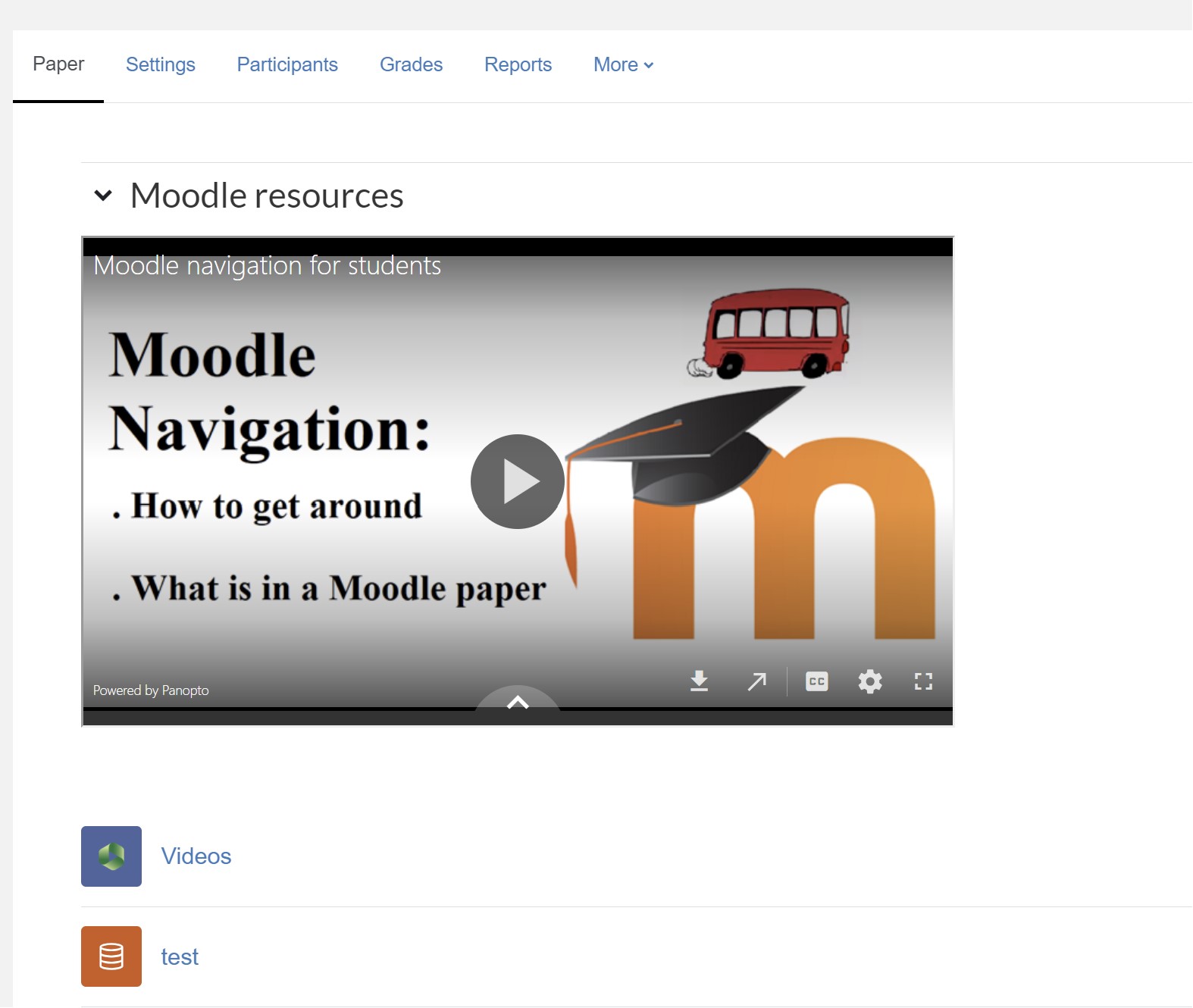The width and height of the screenshot is (1193, 1008).
Task: Select the Paper tab
Action: click(58, 64)
